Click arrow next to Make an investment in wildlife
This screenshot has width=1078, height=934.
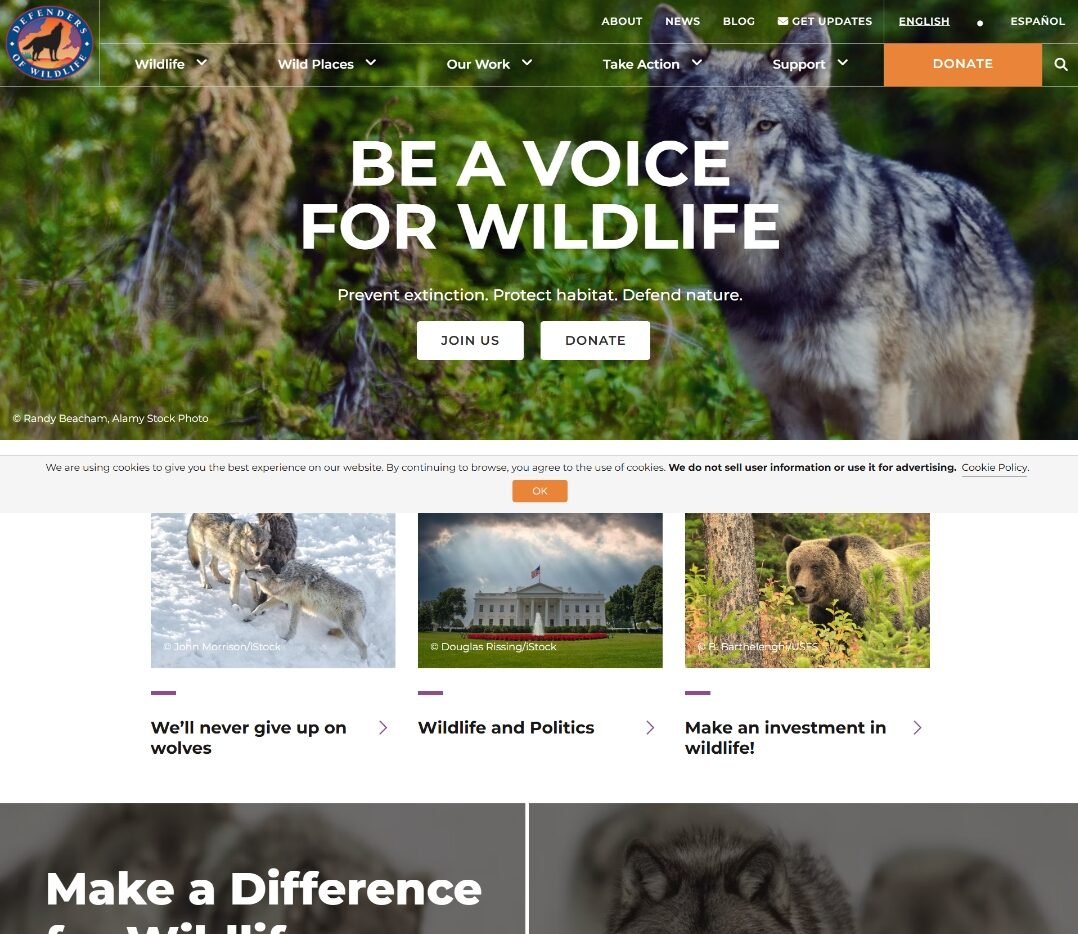coord(916,728)
